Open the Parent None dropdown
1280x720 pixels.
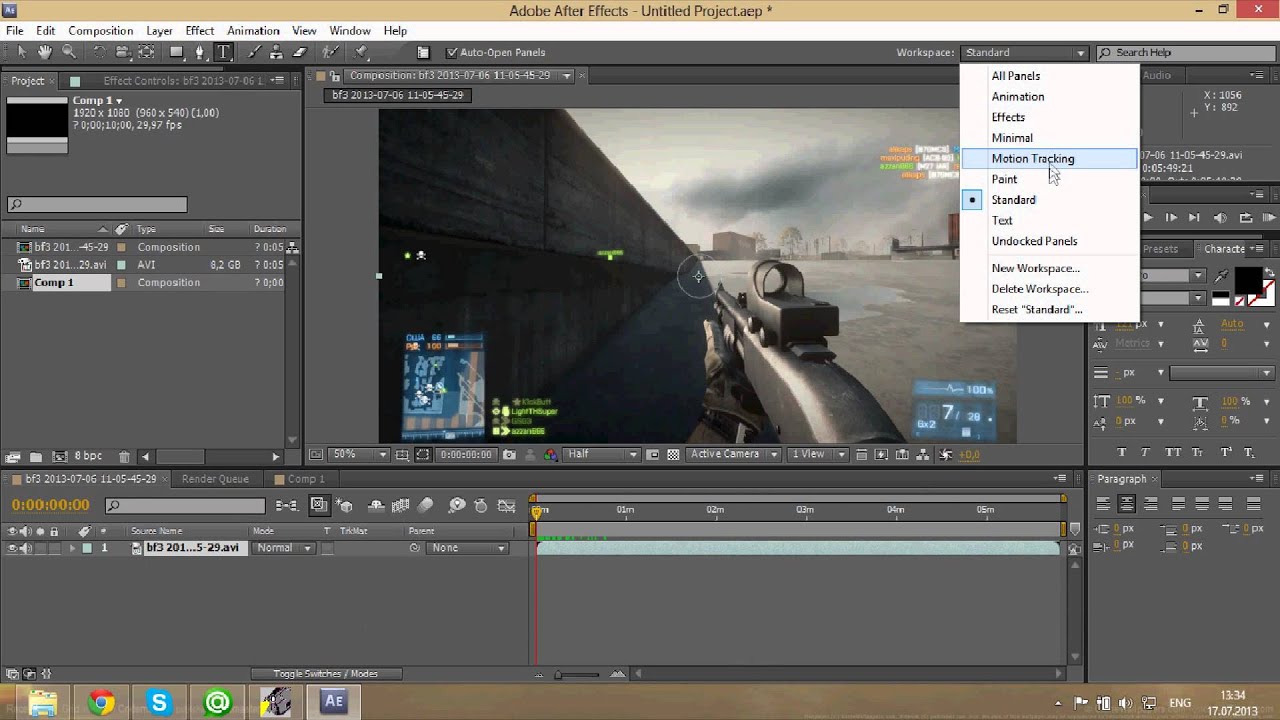[468, 548]
